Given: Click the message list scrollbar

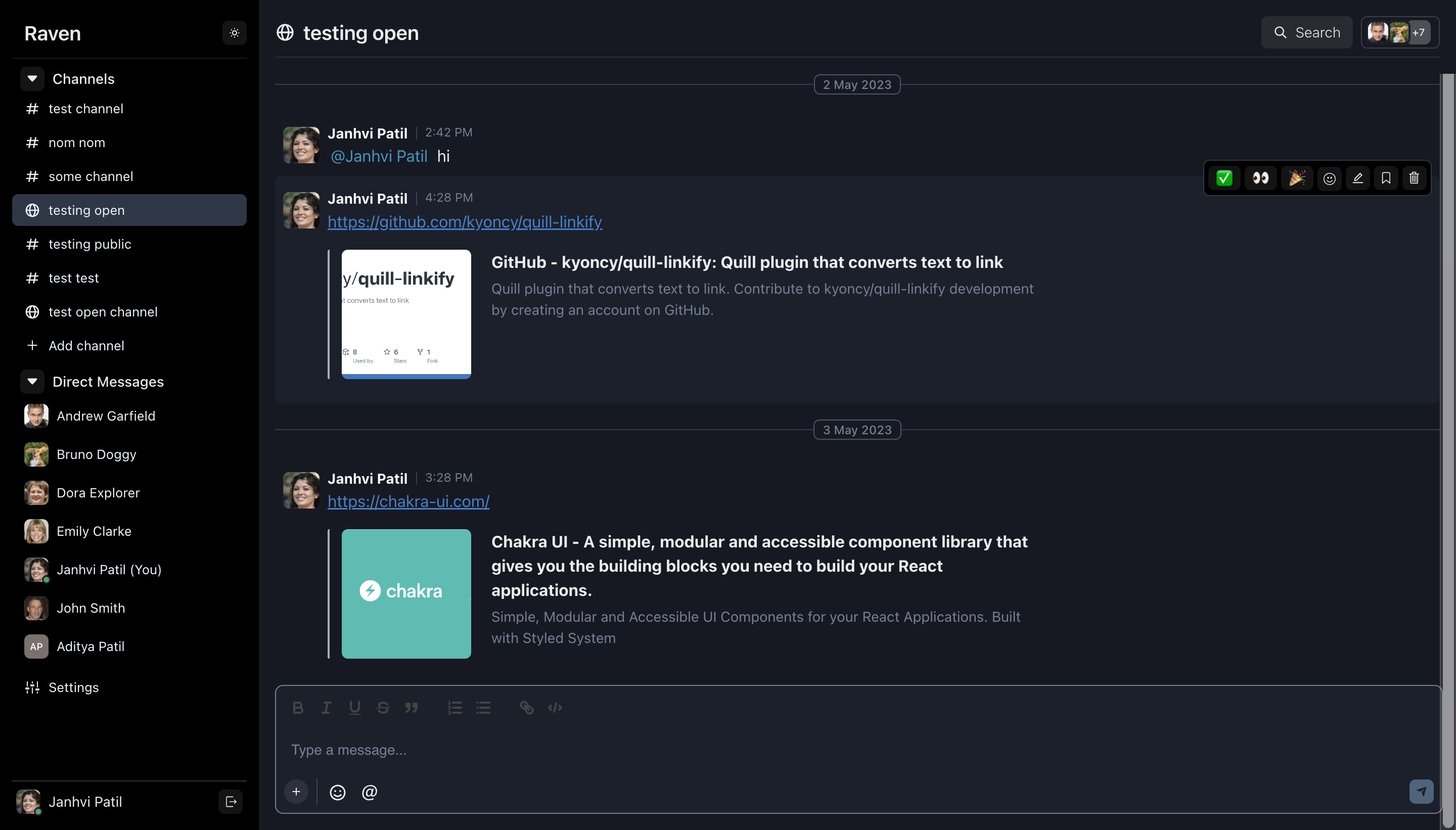Looking at the screenshot, I should pyautogui.click(x=1447, y=399).
